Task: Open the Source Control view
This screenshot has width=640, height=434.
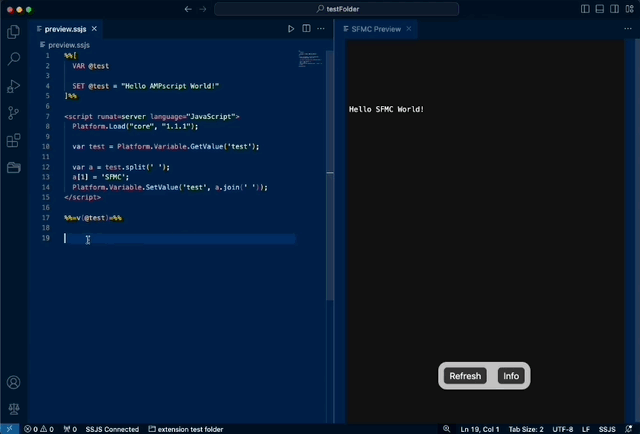Action: [x=13, y=113]
